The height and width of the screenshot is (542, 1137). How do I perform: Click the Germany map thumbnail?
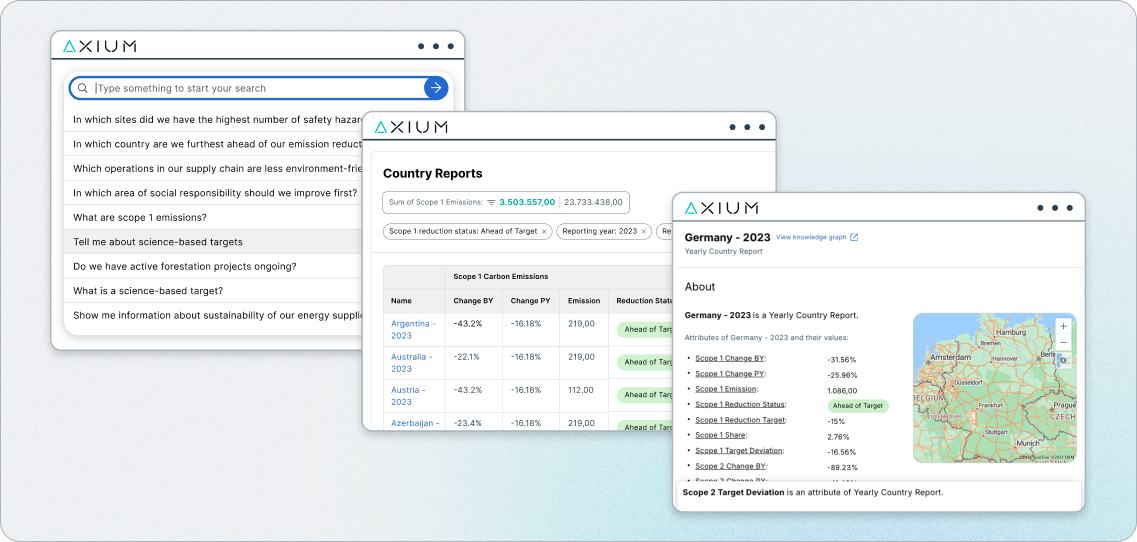click(x=994, y=388)
